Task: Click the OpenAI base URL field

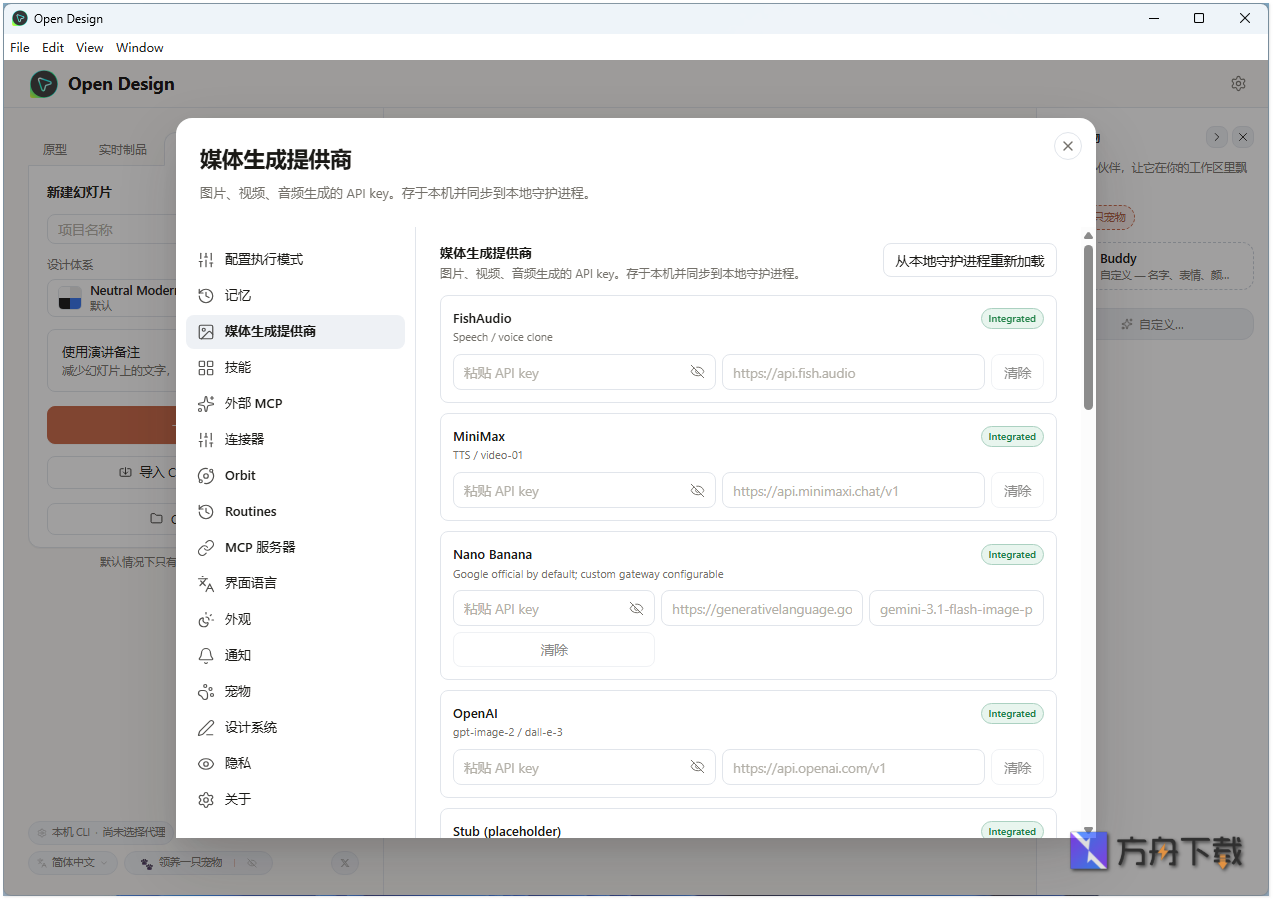Action: 853,767
